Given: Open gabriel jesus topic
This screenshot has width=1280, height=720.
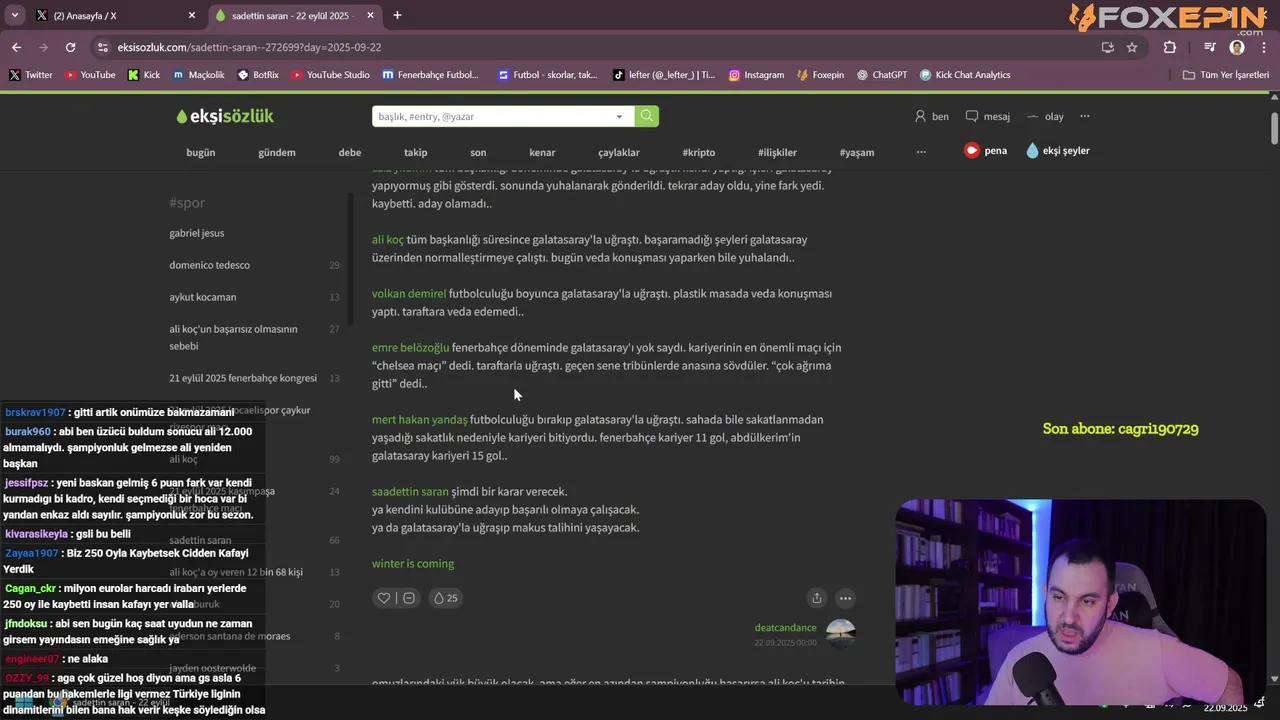Looking at the screenshot, I should pos(197,233).
